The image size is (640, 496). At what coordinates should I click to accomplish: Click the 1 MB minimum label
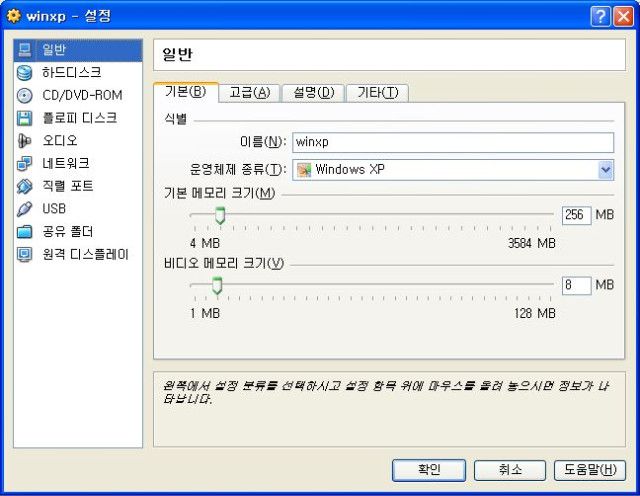[x=205, y=314]
